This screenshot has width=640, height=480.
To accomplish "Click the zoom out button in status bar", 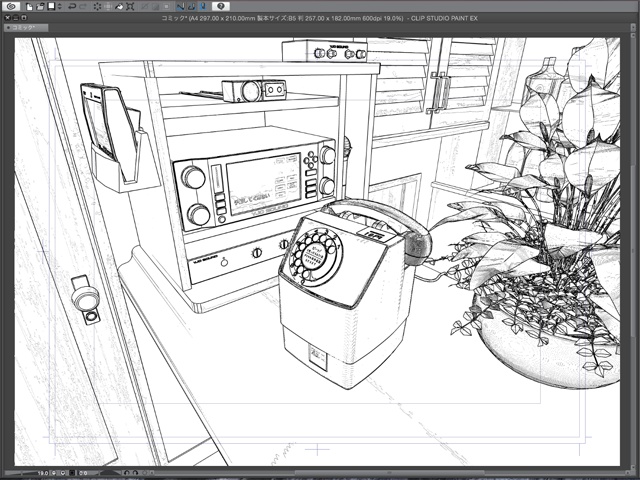I will 54,473.
